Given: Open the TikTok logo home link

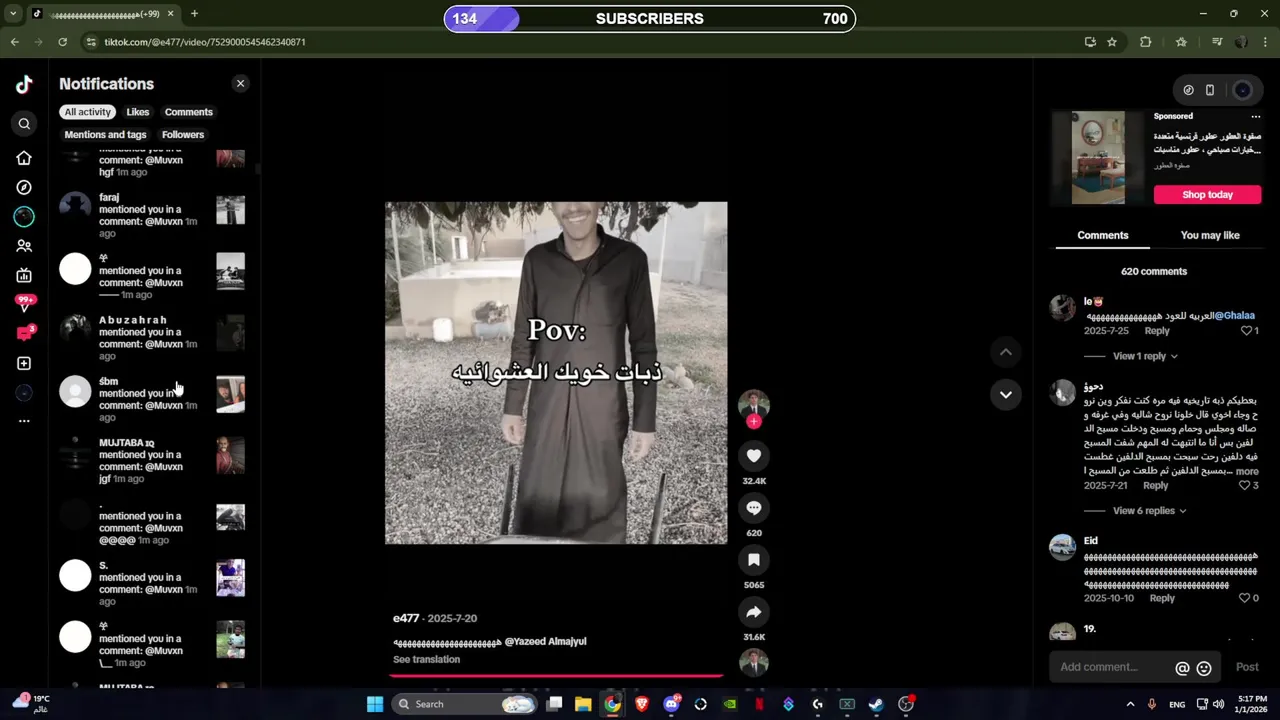Looking at the screenshot, I should (x=24, y=85).
